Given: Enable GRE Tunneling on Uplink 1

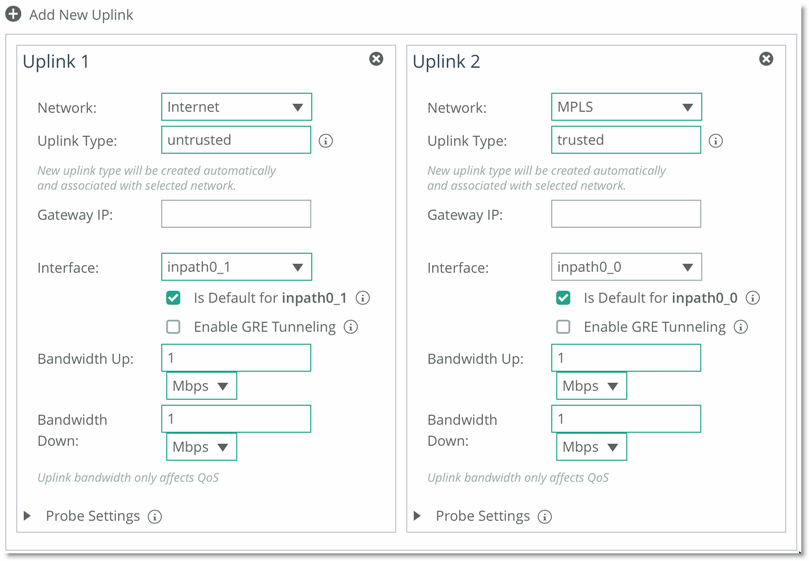Looking at the screenshot, I should [x=173, y=327].
